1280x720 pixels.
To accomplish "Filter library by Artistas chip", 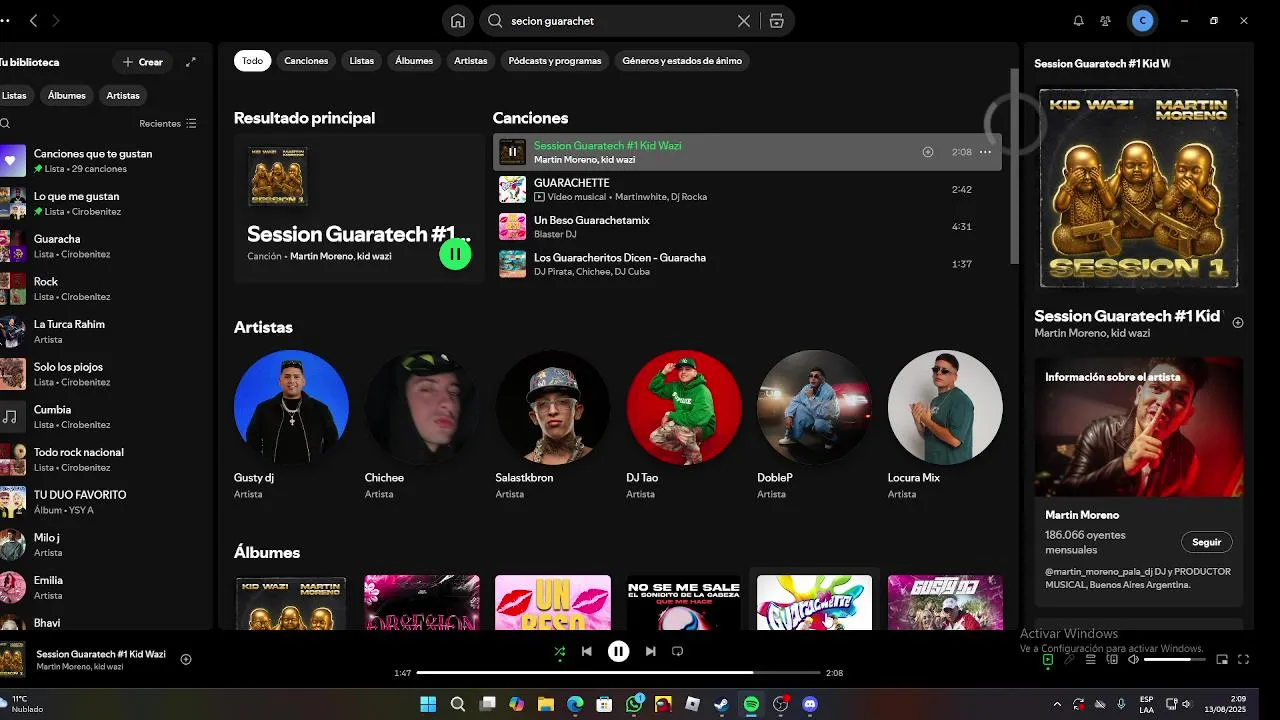I will [123, 96].
